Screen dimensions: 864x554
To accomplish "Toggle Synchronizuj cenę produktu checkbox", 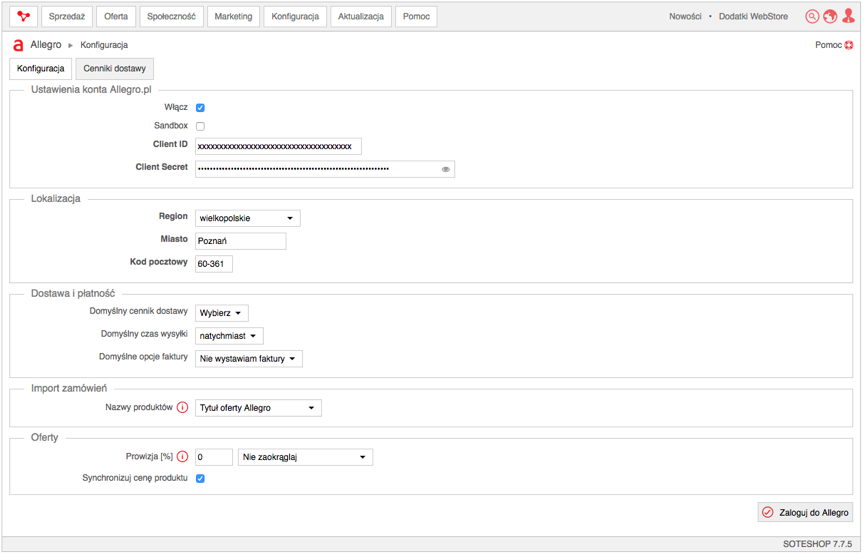I will (x=201, y=478).
